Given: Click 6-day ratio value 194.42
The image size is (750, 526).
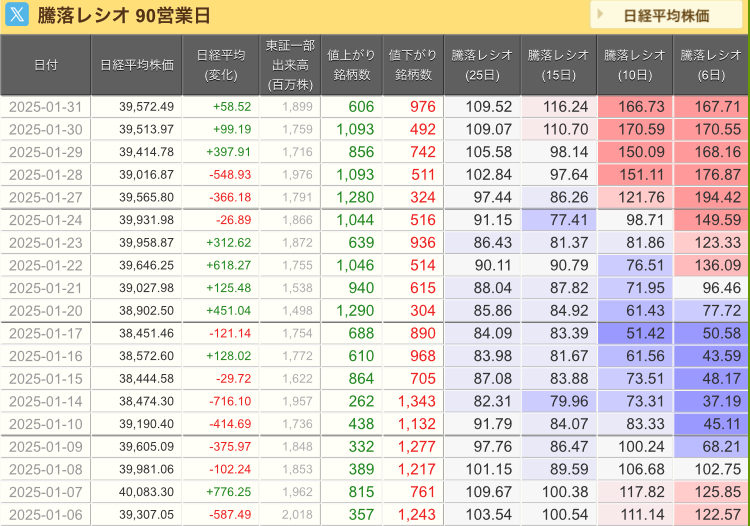Looking at the screenshot, I should [x=718, y=197].
